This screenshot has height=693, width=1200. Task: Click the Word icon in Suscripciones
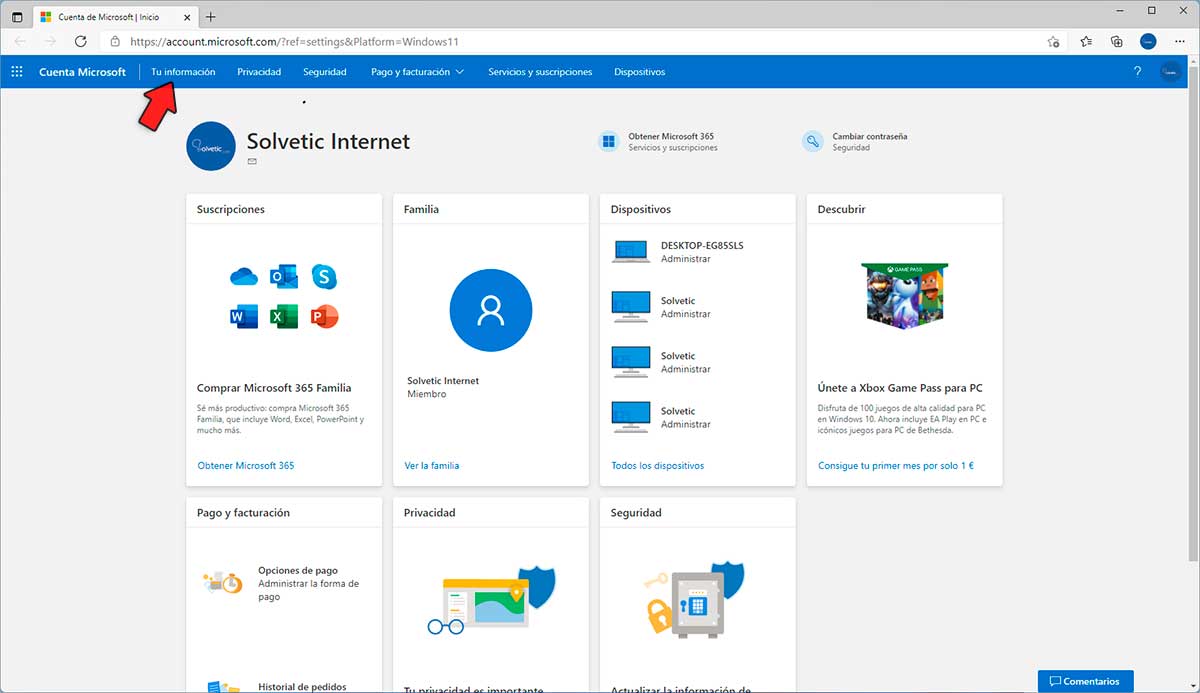244,317
